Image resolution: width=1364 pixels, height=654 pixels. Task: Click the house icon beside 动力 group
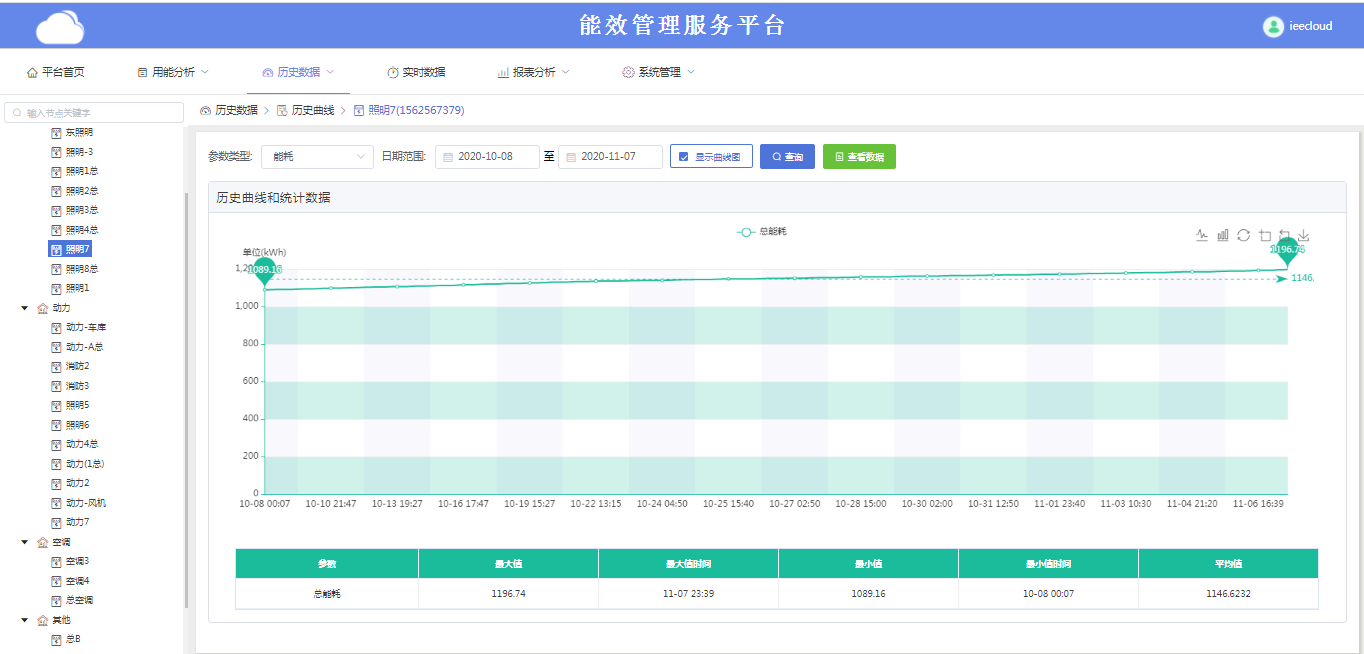click(42, 308)
